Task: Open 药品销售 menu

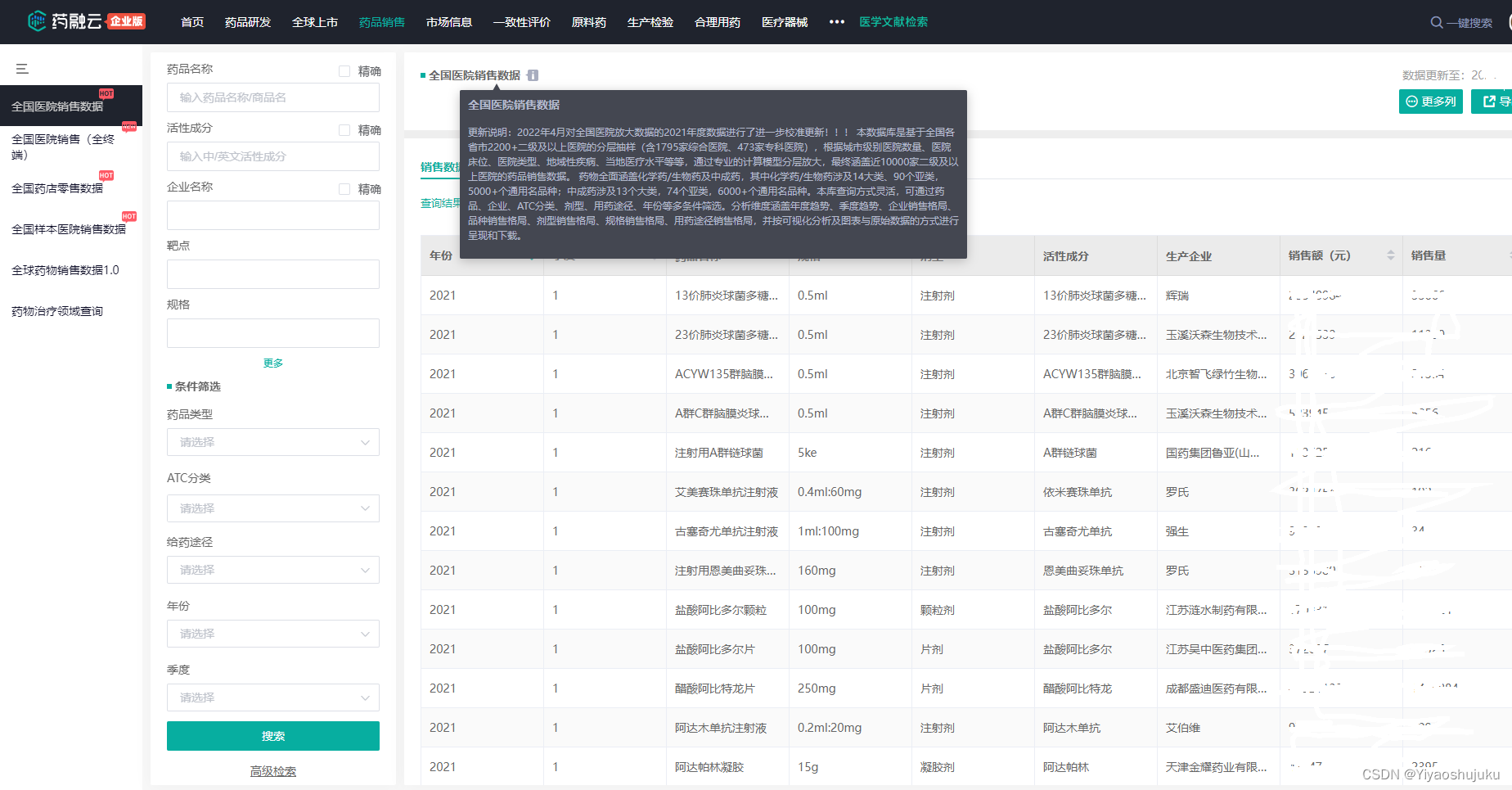Action: point(382,22)
